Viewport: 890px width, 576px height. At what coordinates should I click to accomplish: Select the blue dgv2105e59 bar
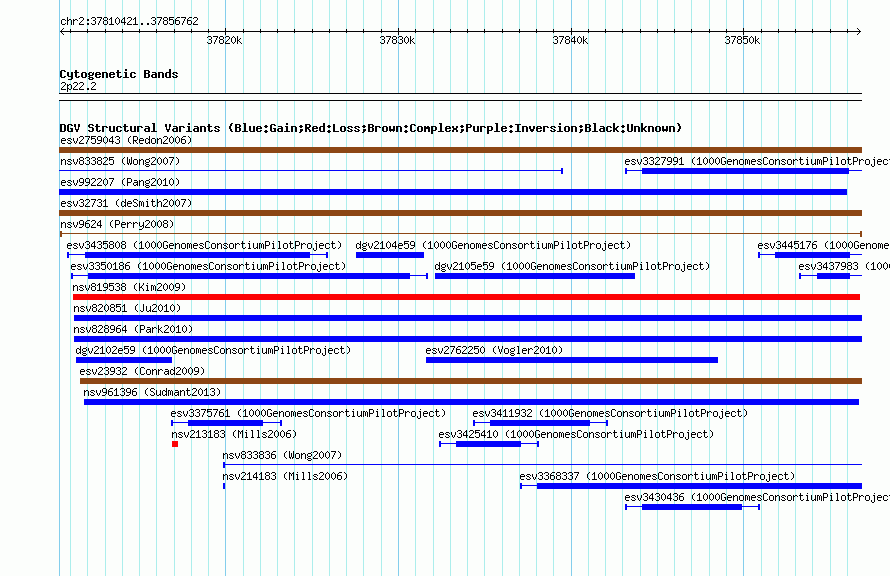point(535,276)
